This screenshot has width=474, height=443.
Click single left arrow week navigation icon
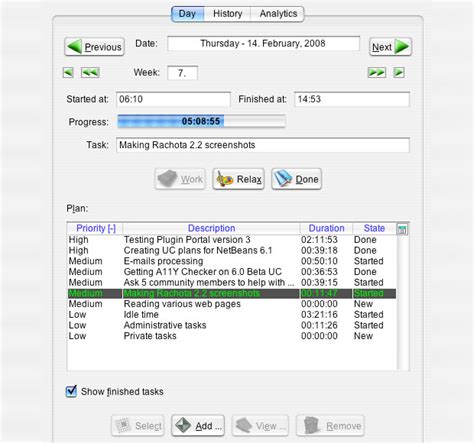[x=68, y=72]
